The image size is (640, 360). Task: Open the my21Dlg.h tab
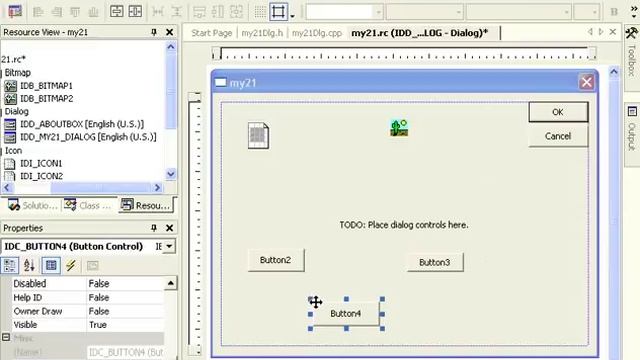[x=262, y=33]
